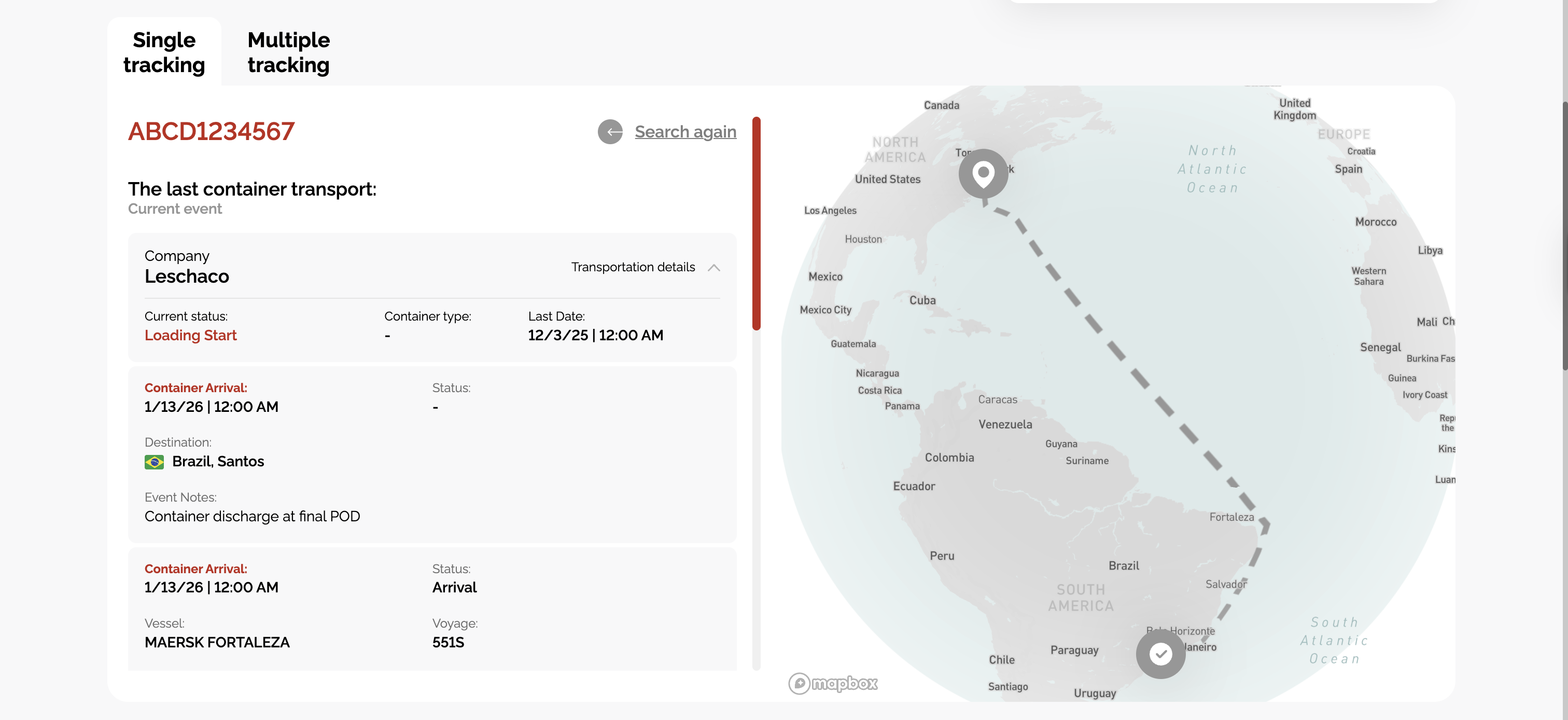Click the red scrollbar thumb in details panel

756,223
